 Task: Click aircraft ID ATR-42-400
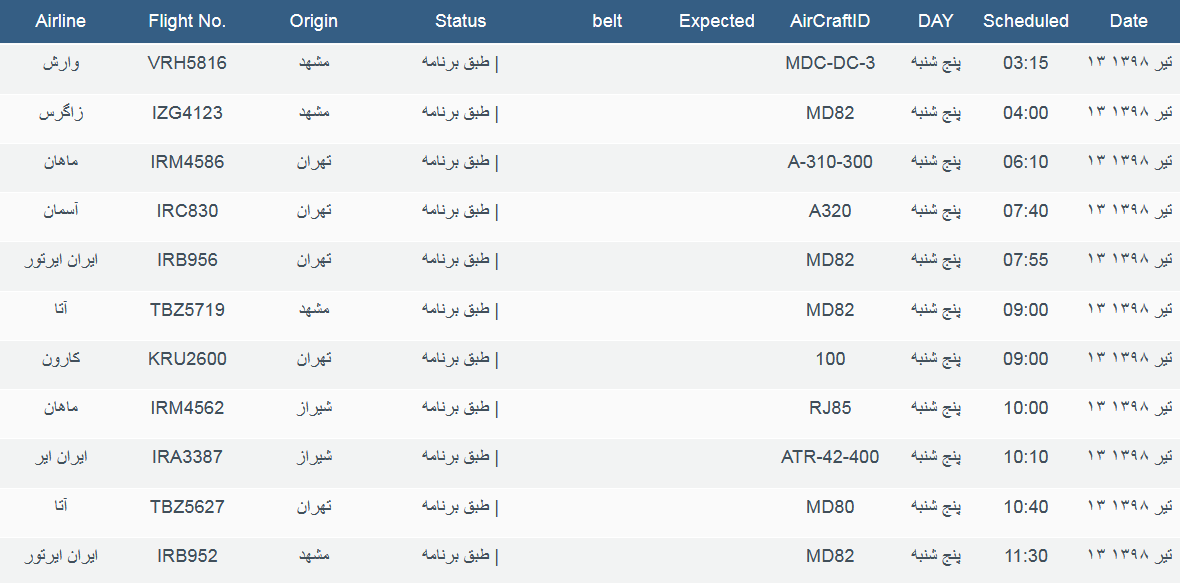pyautogui.click(x=830, y=457)
